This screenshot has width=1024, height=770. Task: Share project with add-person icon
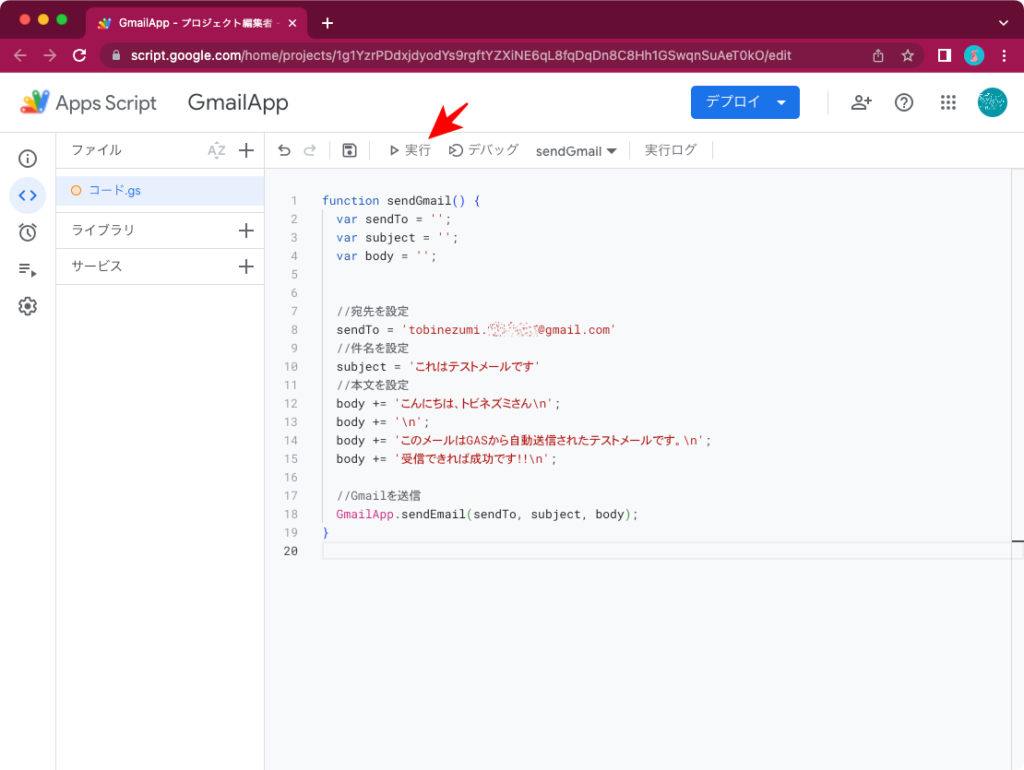(x=861, y=103)
